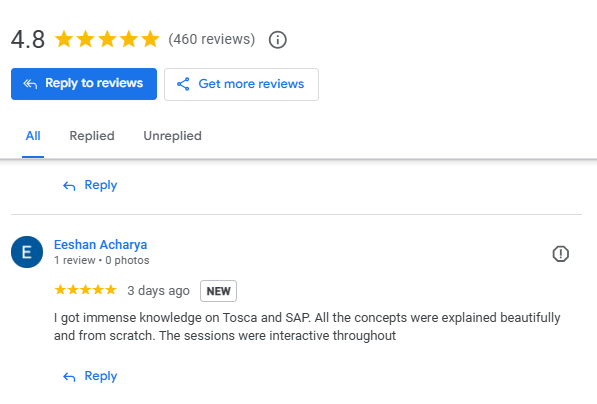Click the overall 4.8 star rating stars
Viewport: 597px width, 404px height.
(107, 39)
